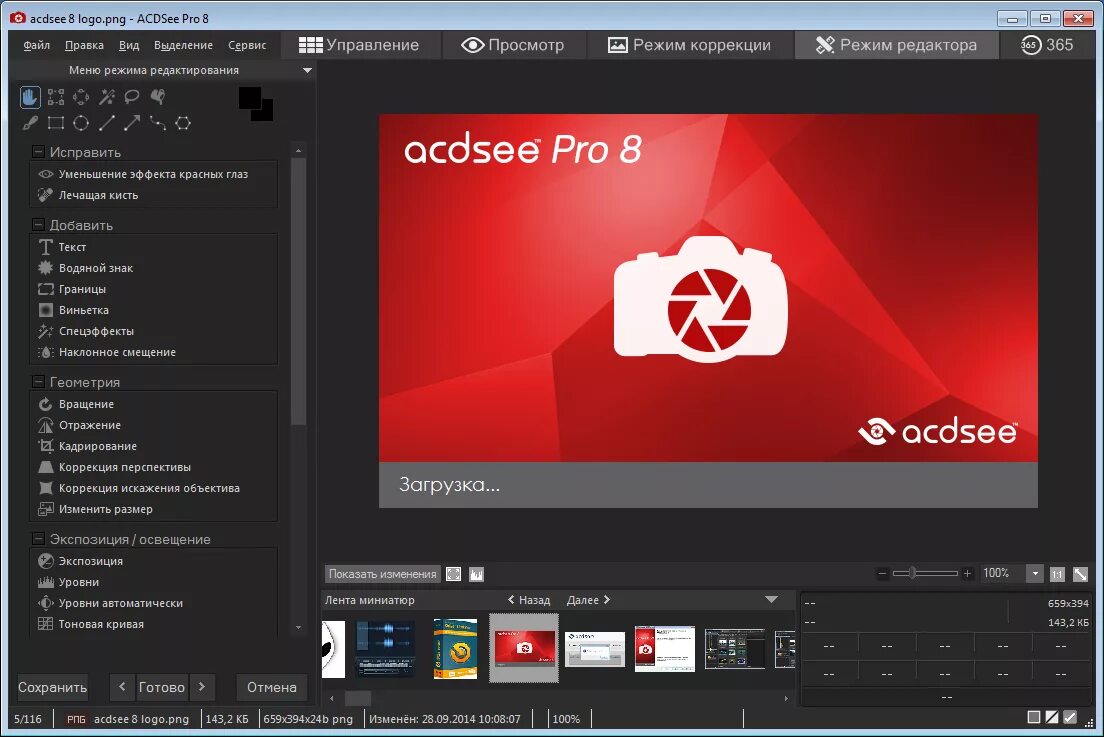Image resolution: width=1104 pixels, height=737 pixels.
Task: Go to previous image beside Готово
Action: 123,686
